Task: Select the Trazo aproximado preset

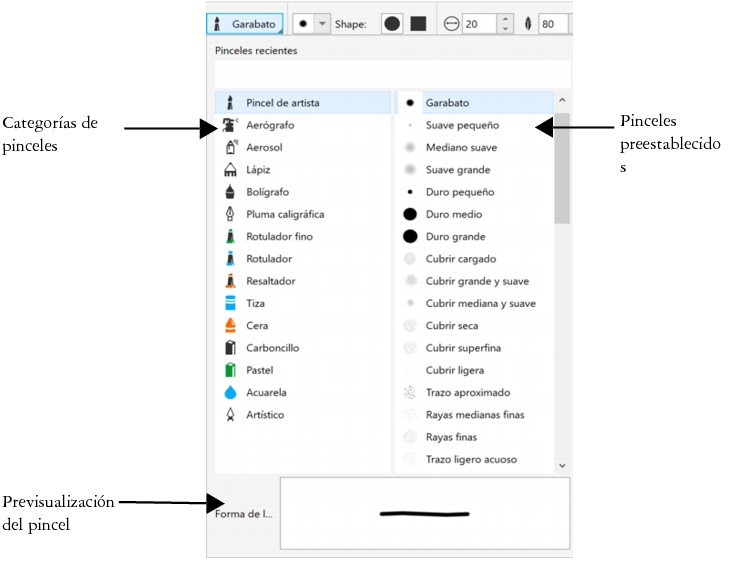Action: pos(467,392)
